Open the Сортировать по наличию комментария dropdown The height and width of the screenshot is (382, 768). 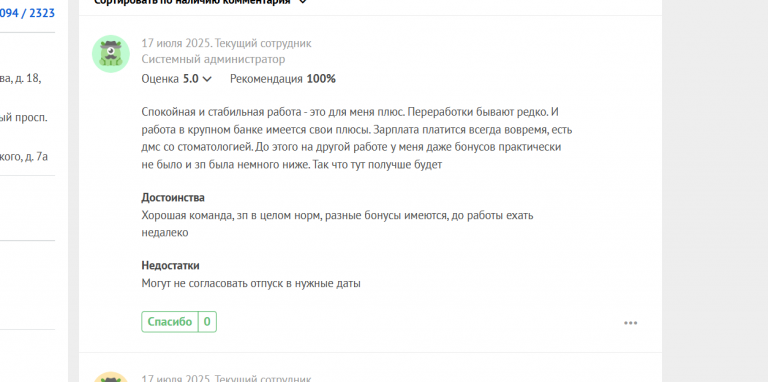(200, 2)
